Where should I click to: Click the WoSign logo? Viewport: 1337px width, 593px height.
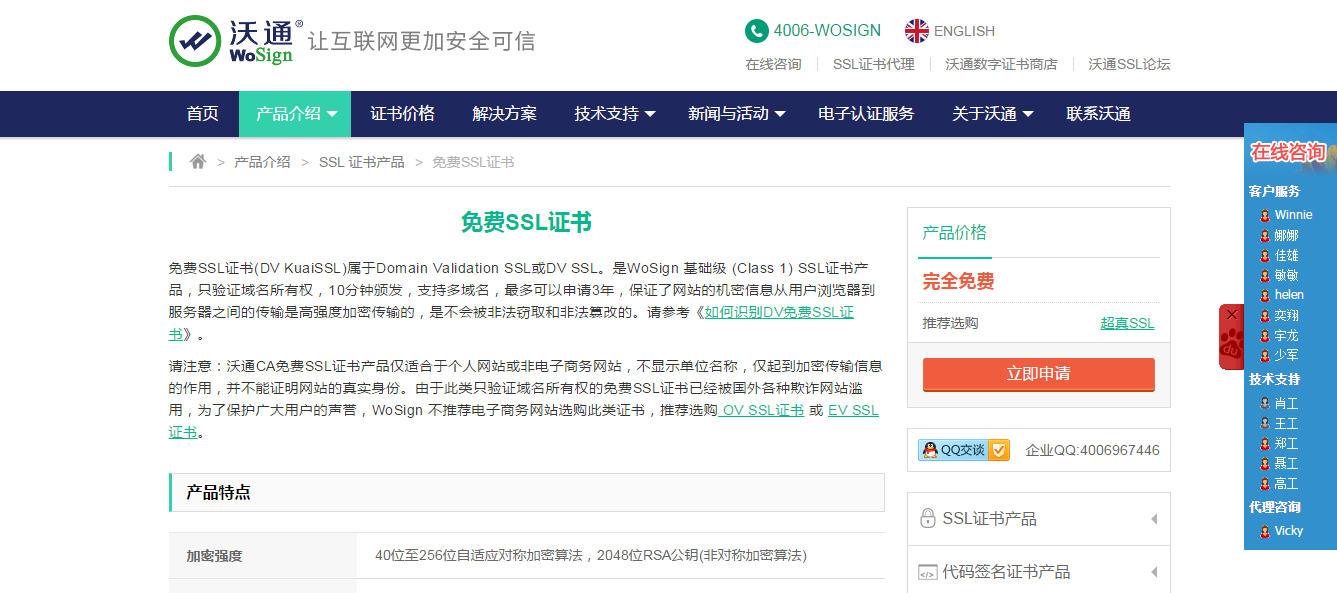[235, 41]
